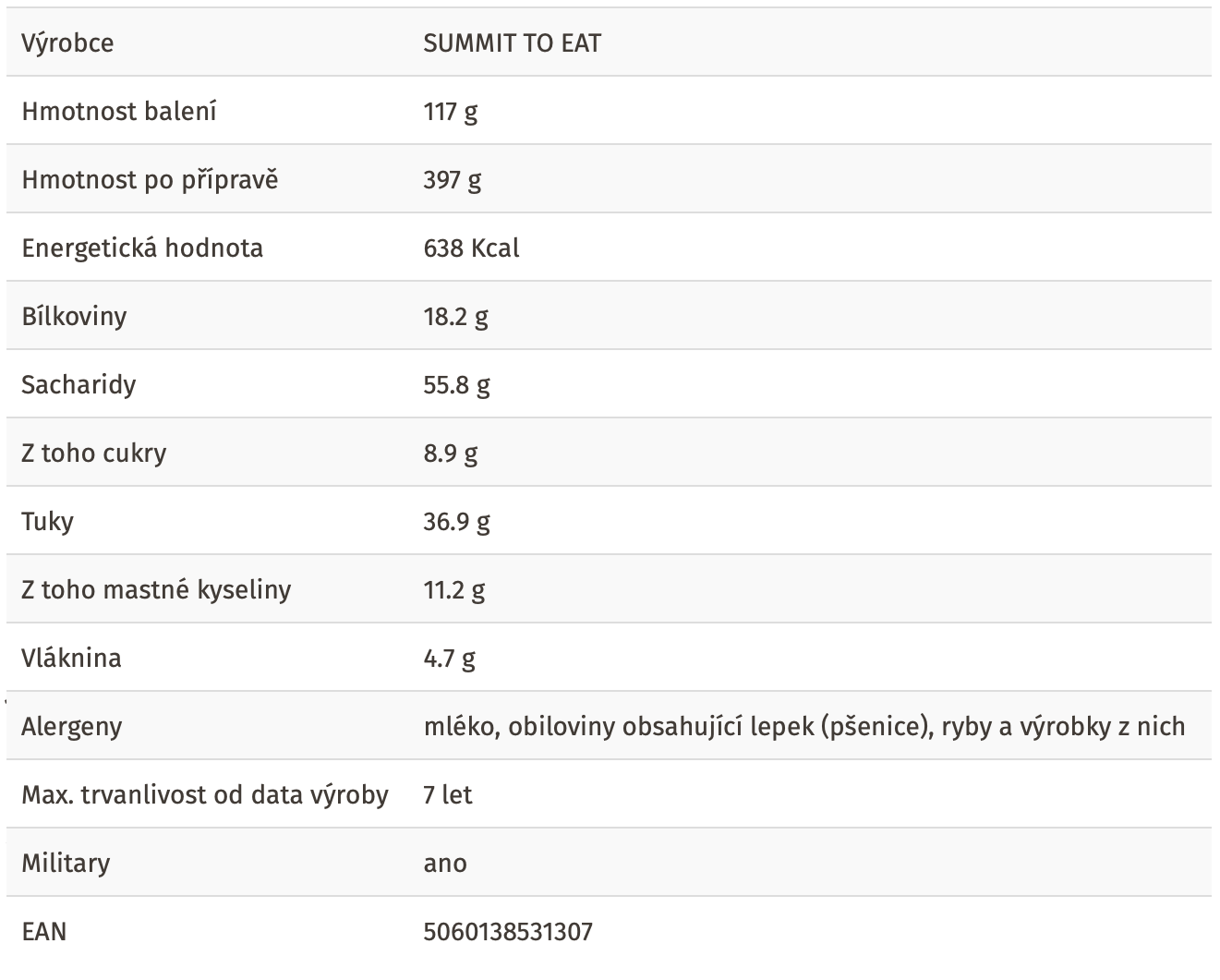Screen dimensions: 1220x980
Task: Click the 36.9 g fat value
Action: pos(456,522)
